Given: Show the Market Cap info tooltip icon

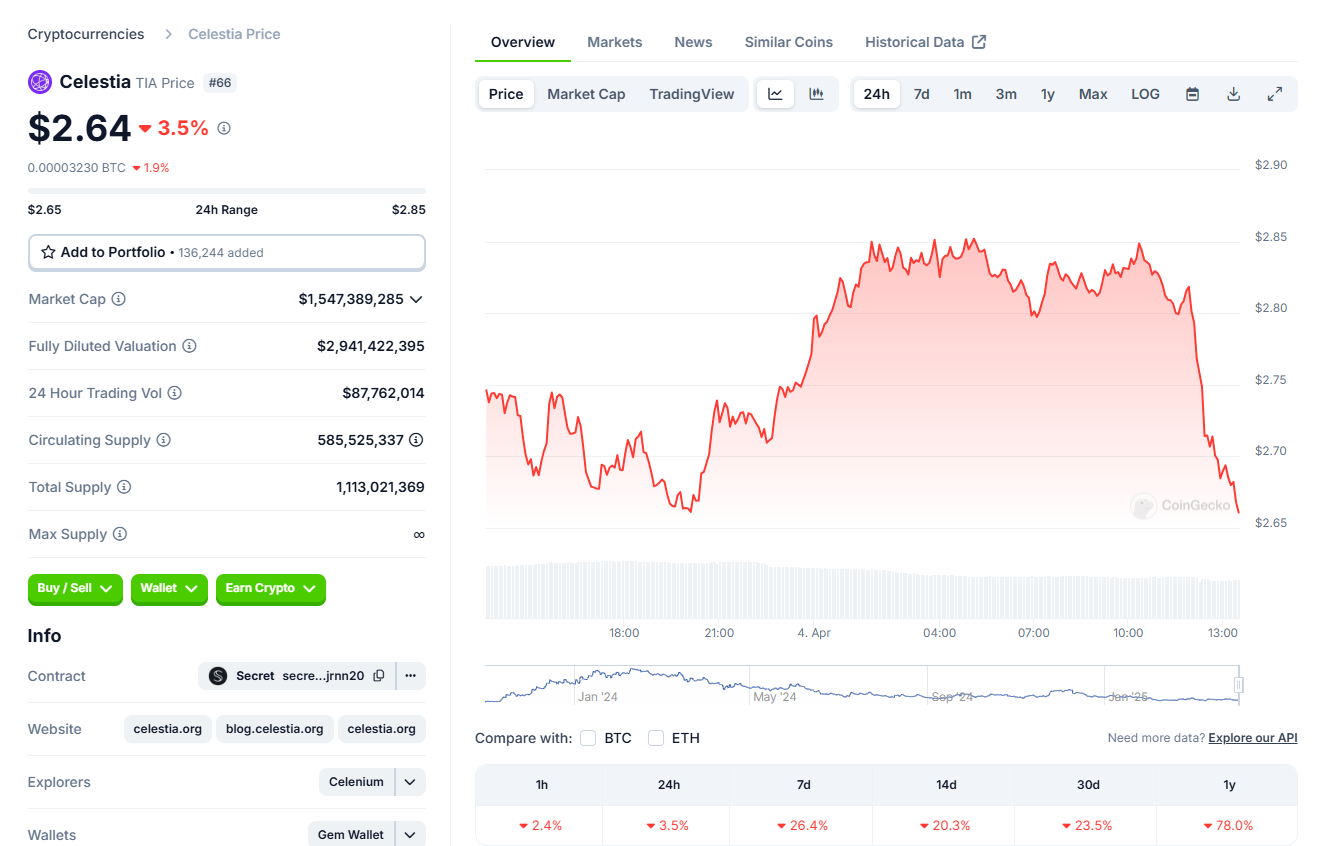Looking at the screenshot, I should [x=119, y=299].
